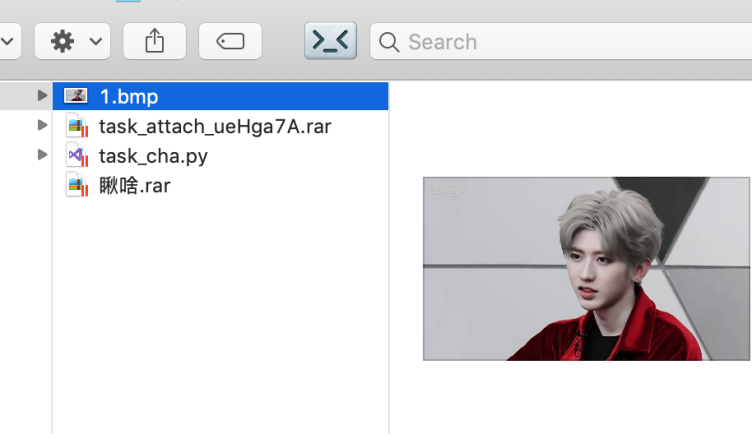
Task: Select the 瞅啥.rar file name
Action: [134, 185]
